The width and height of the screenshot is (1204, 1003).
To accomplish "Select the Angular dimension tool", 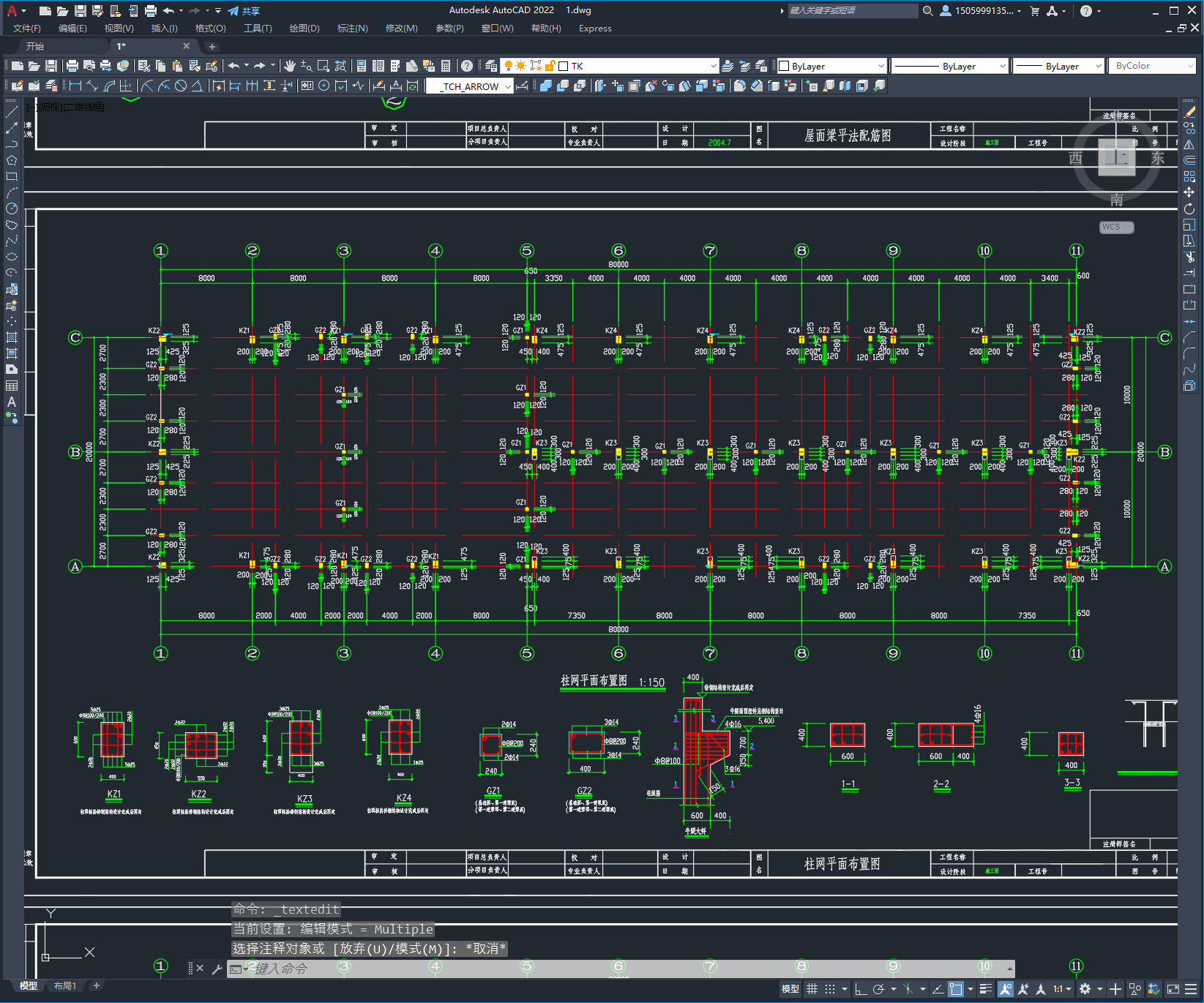I will point(197,86).
